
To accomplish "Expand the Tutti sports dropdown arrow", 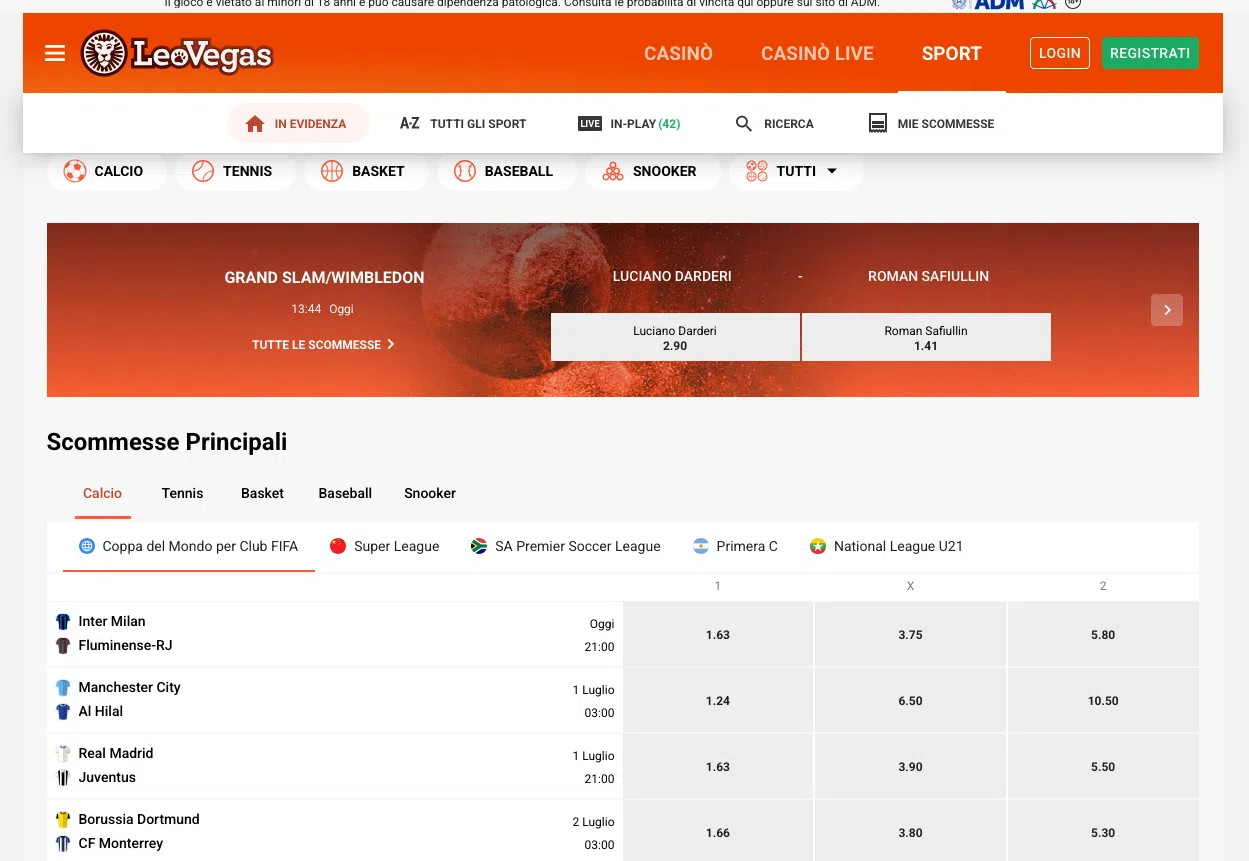I will click(831, 171).
